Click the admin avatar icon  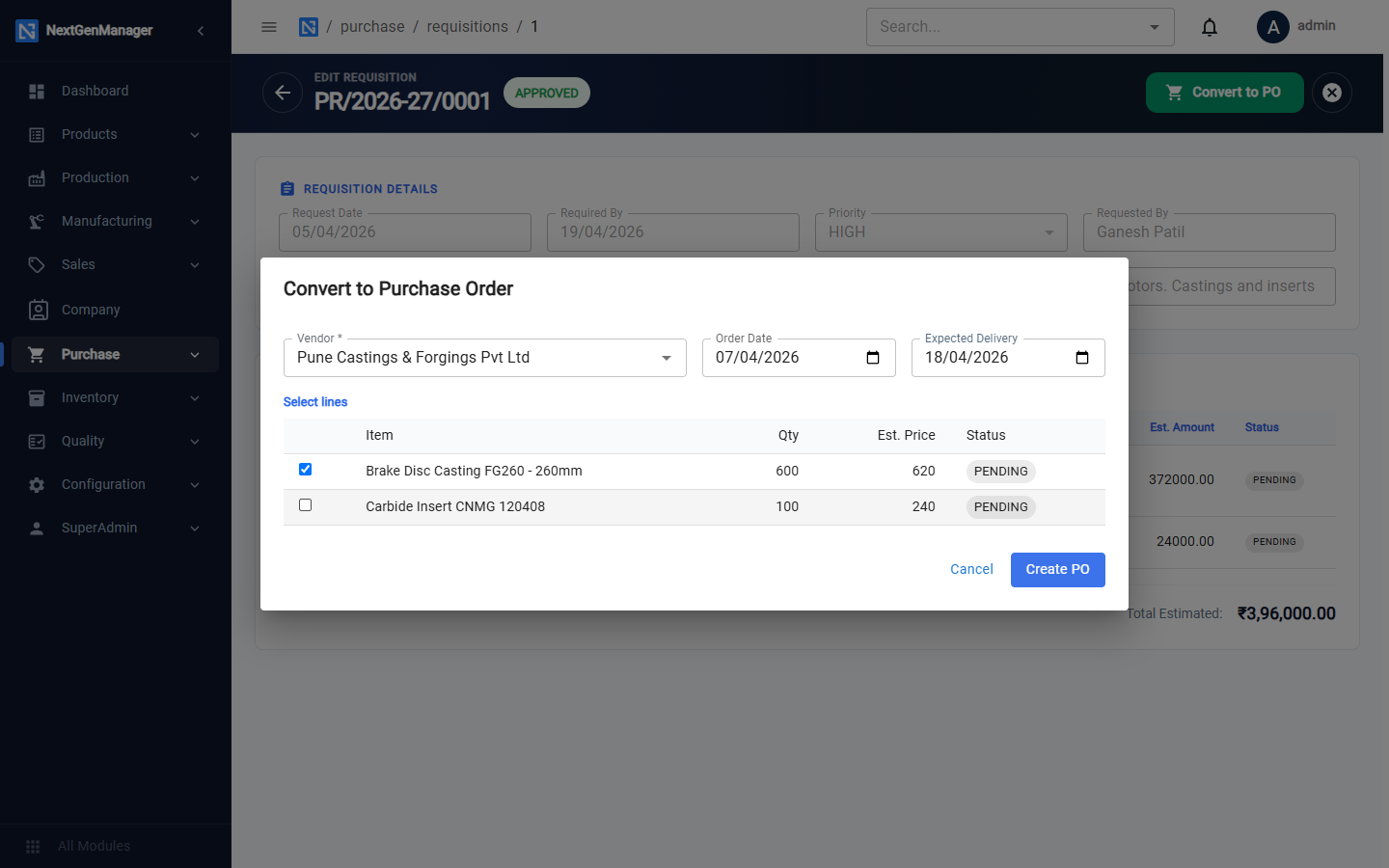[x=1273, y=27]
